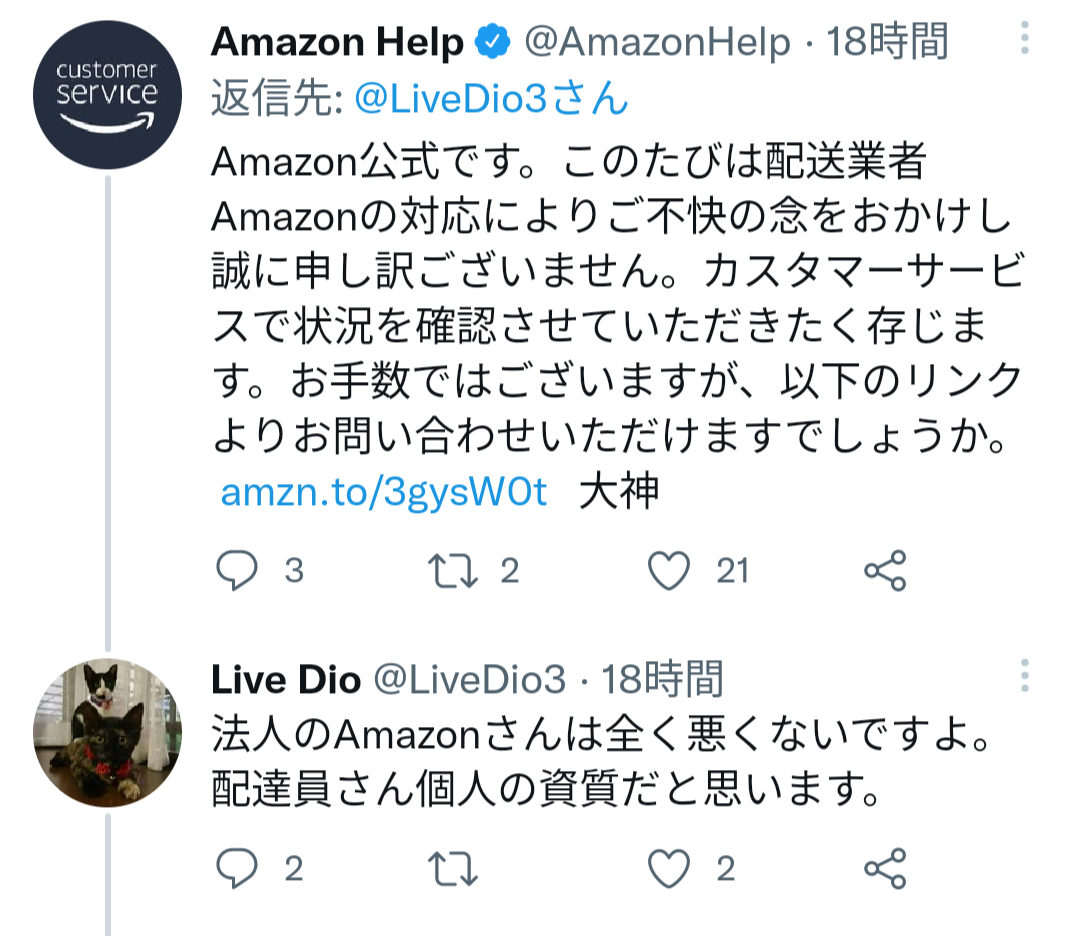1080x936 pixels.
Task: Click the Live Dio display name
Action: tap(285, 680)
